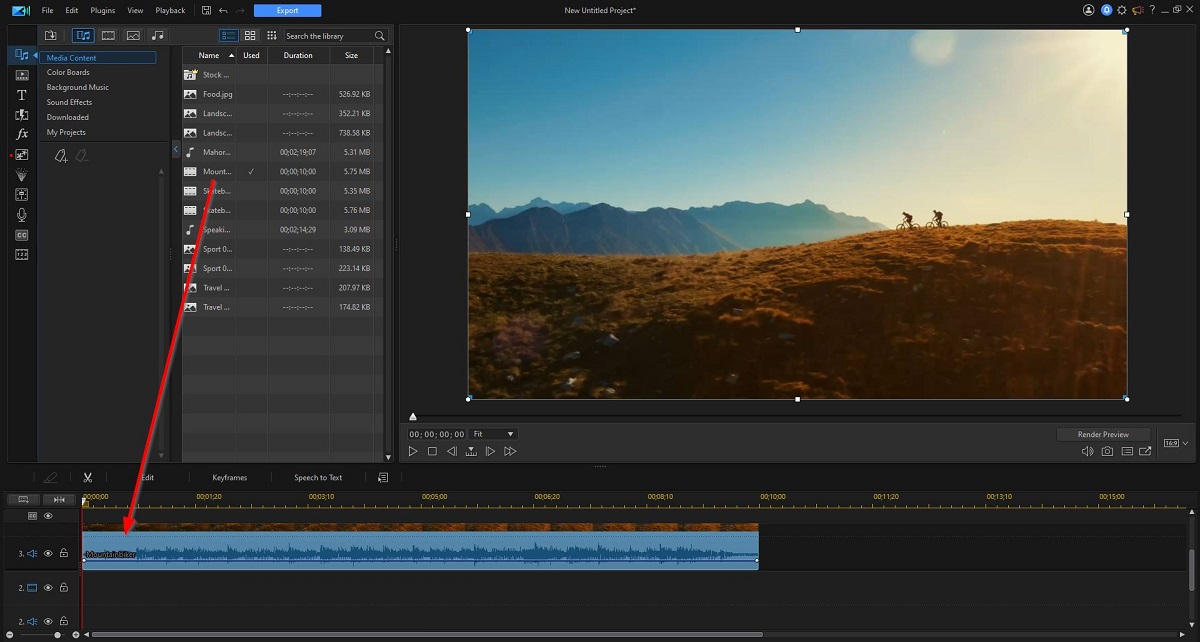The height and width of the screenshot is (642, 1200).
Task: Click the save project disk icon
Action: [205, 11]
